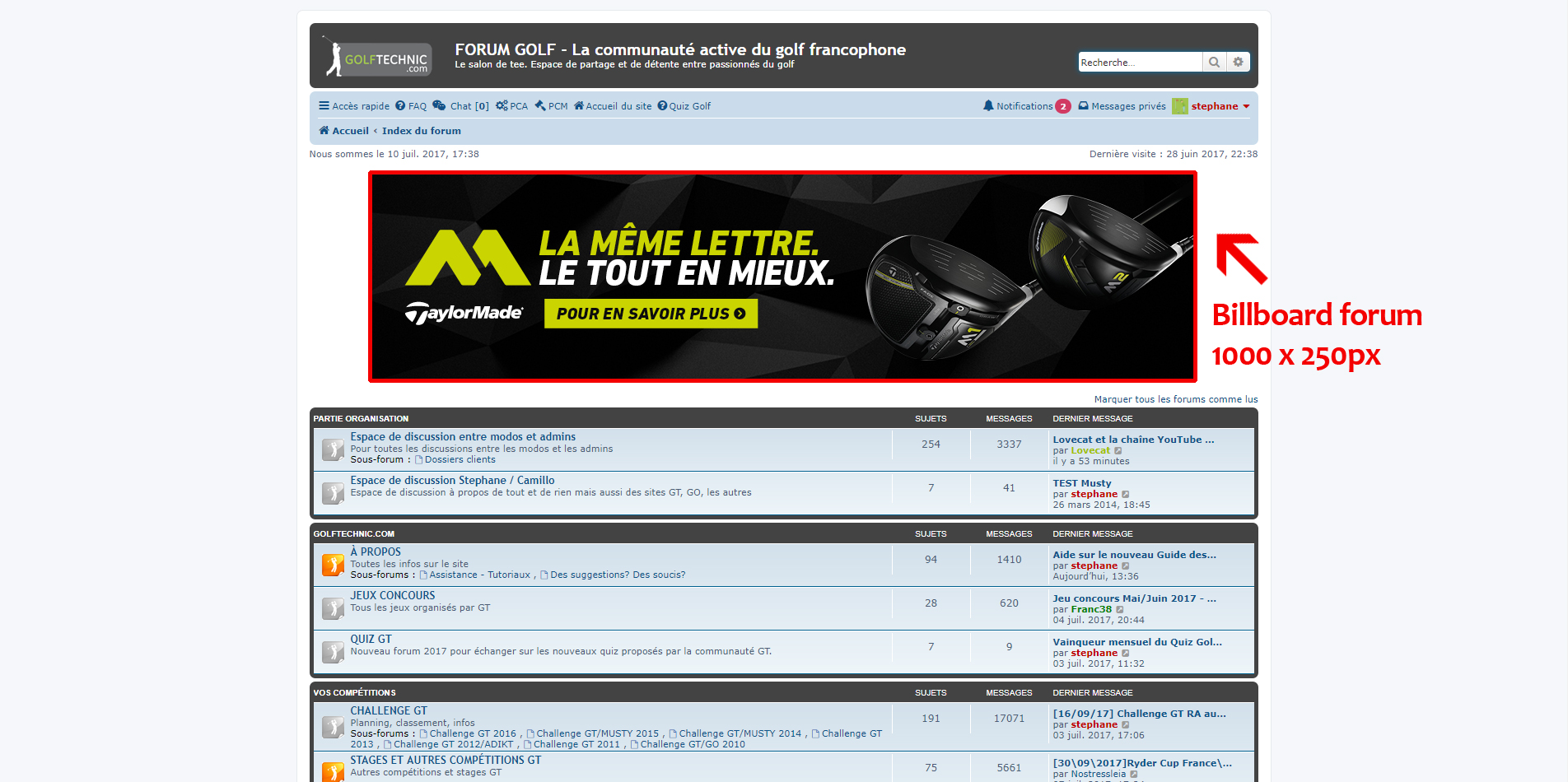Open last post Vainqueur mensuel du Quiz Gol
Image resolution: width=1568 pixels, height=782 pixels.
click(1137, 642)
